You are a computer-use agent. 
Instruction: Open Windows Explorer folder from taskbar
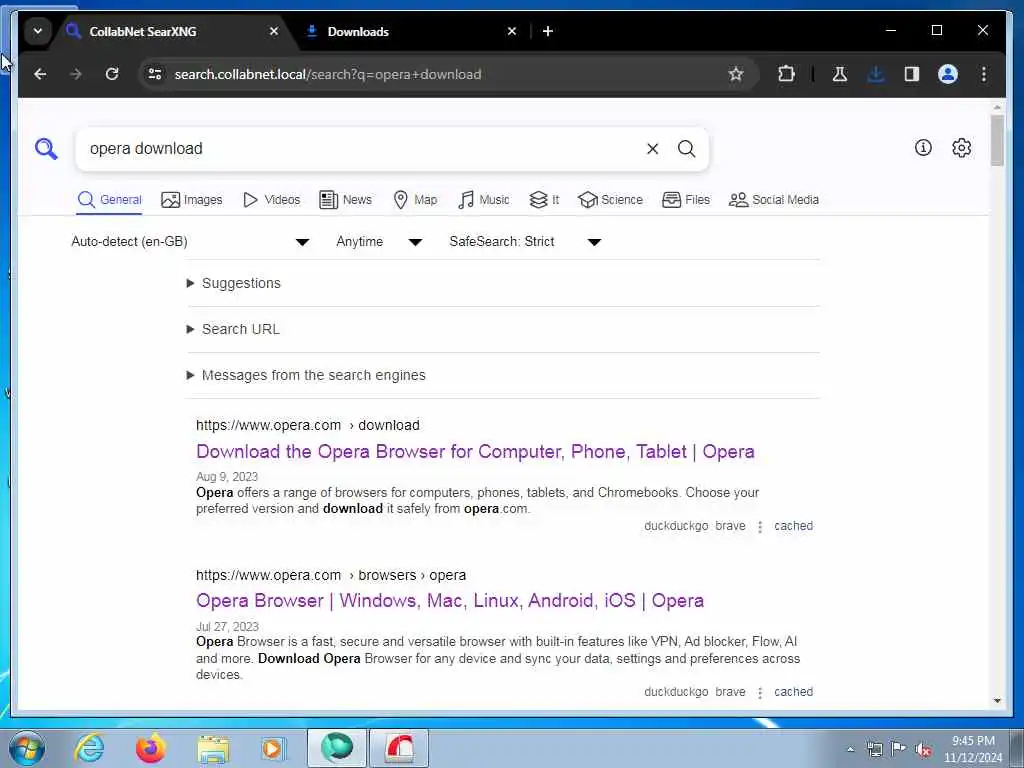[x=213, y=748]
